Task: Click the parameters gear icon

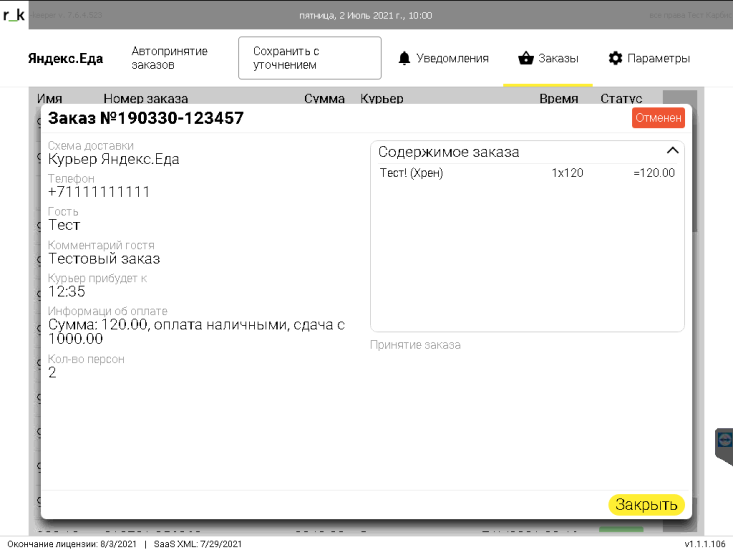Action: pos(615,58)
